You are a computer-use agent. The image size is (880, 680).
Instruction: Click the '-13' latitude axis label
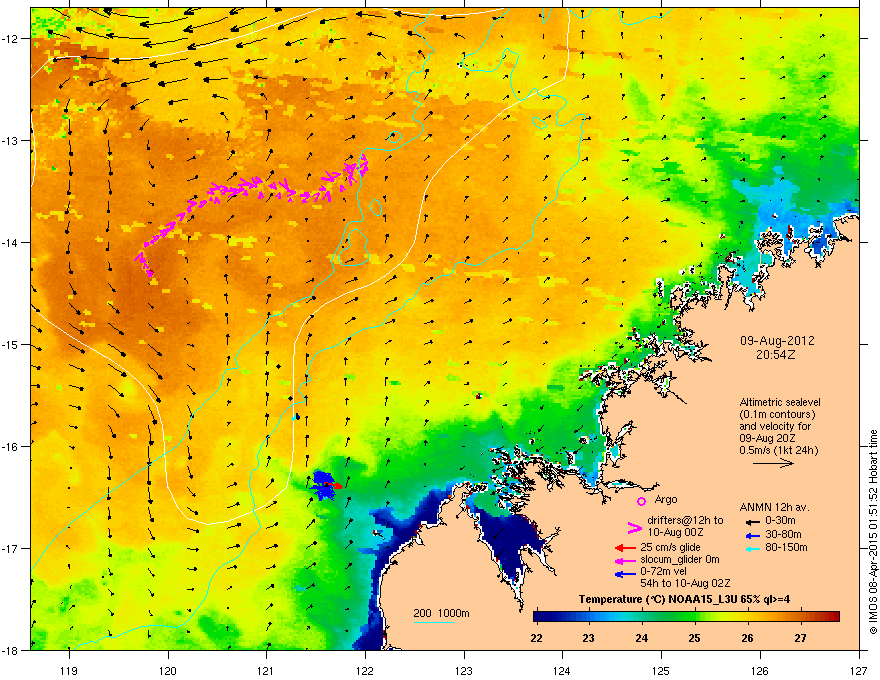coord(11,140)
